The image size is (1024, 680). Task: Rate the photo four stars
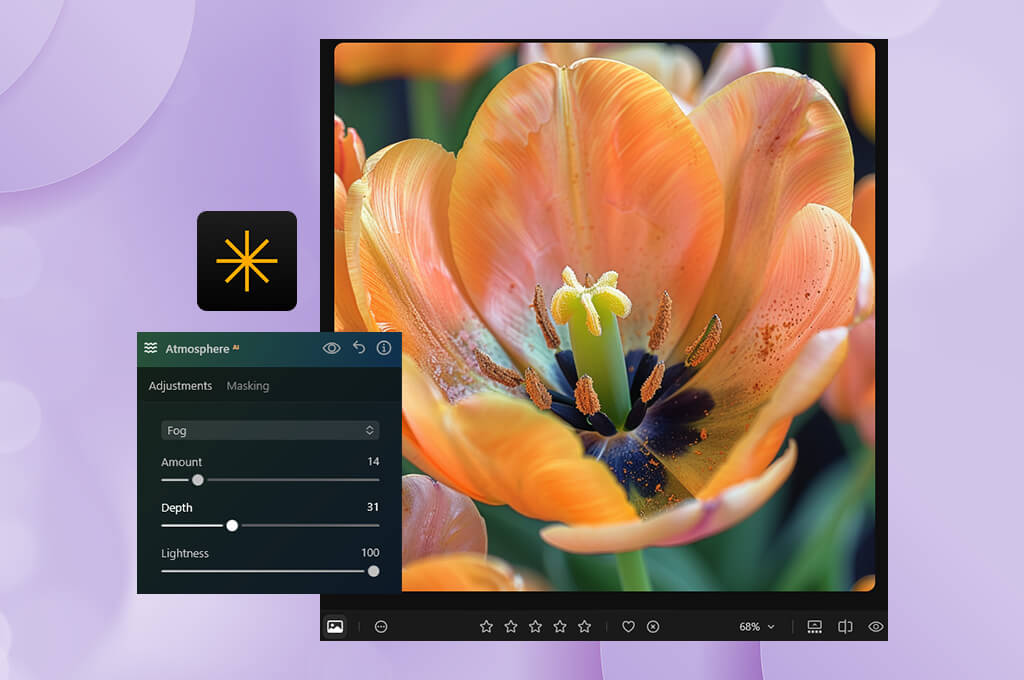(x=560, y=626)
